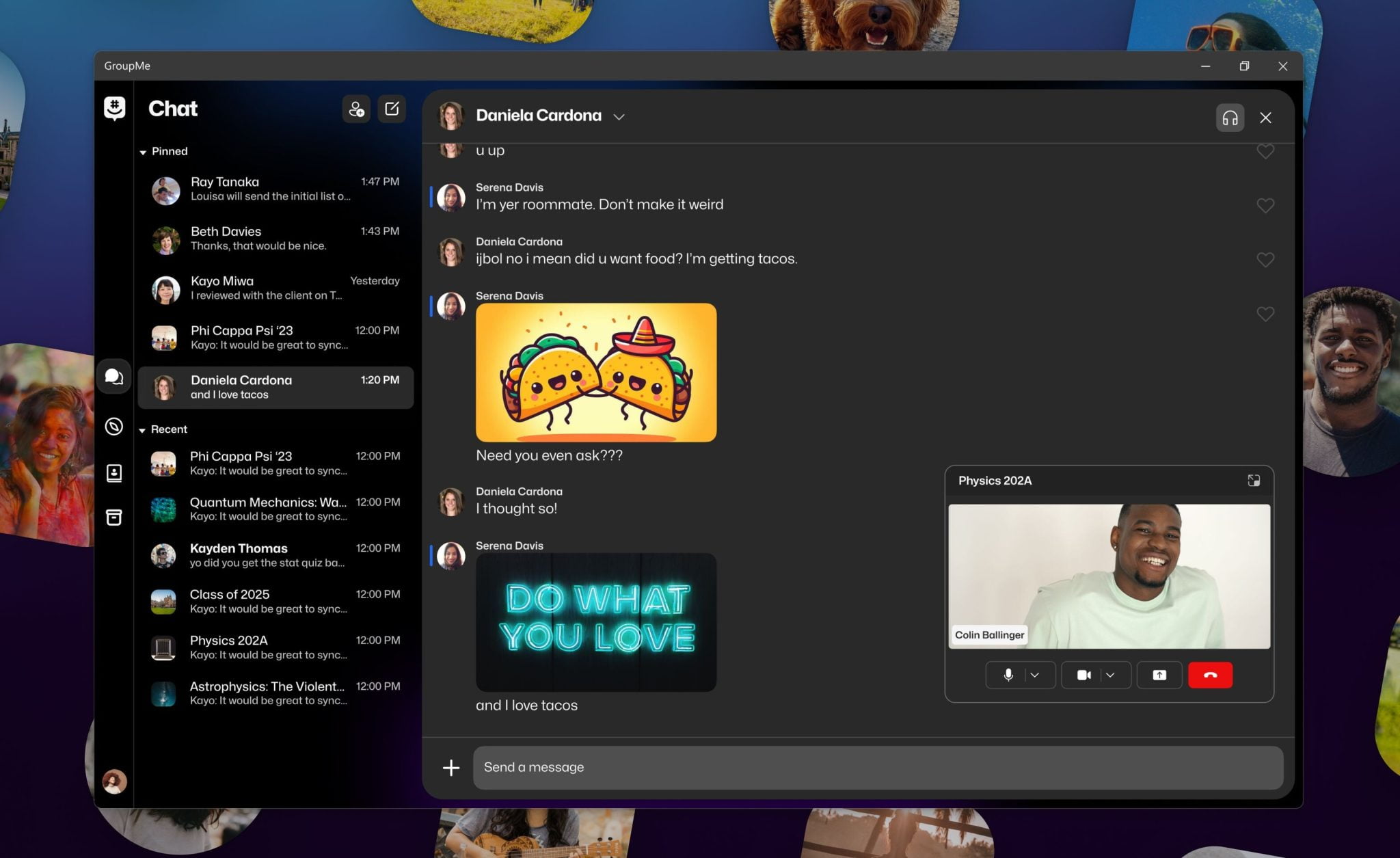Start a call with the headphones icon

1228,118
